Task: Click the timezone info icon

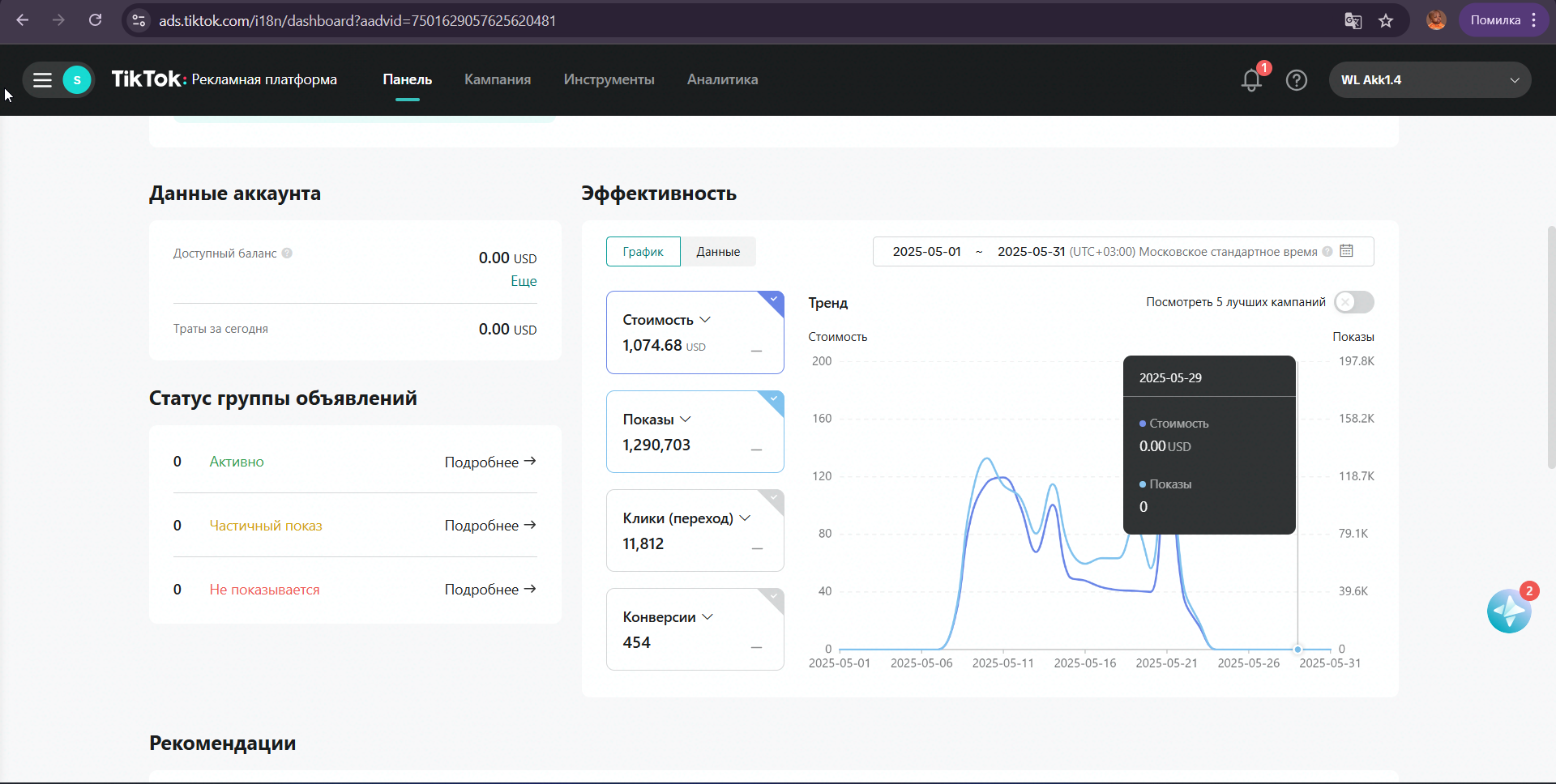Action: [x=1327, y=251]
